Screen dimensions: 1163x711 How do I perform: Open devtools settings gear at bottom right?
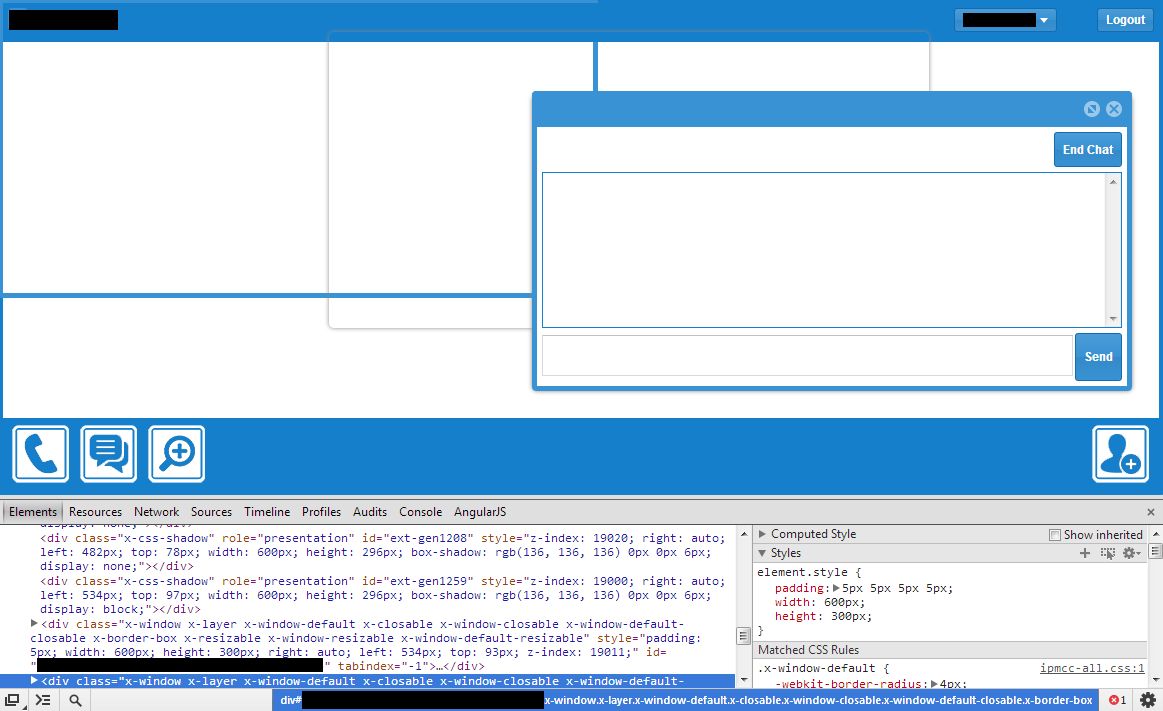point(1147,700)
